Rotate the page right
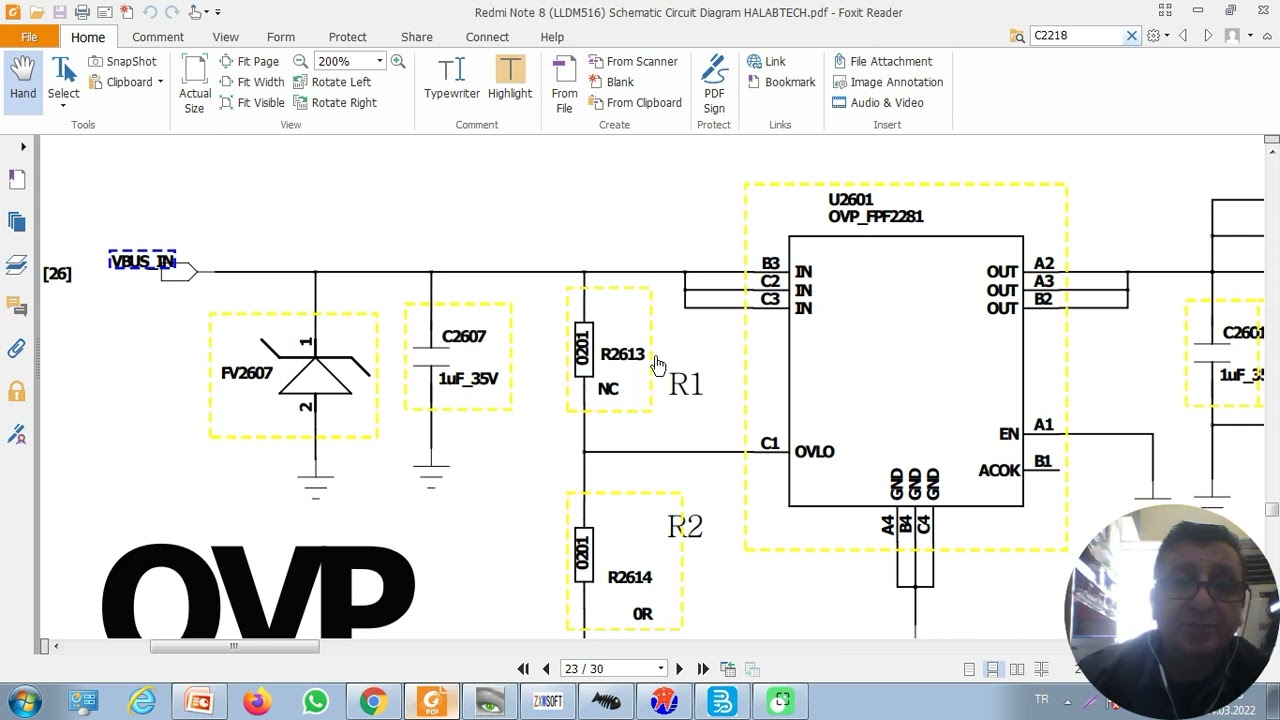Viewport: 1280px width, 720px height. click(335, 102)
